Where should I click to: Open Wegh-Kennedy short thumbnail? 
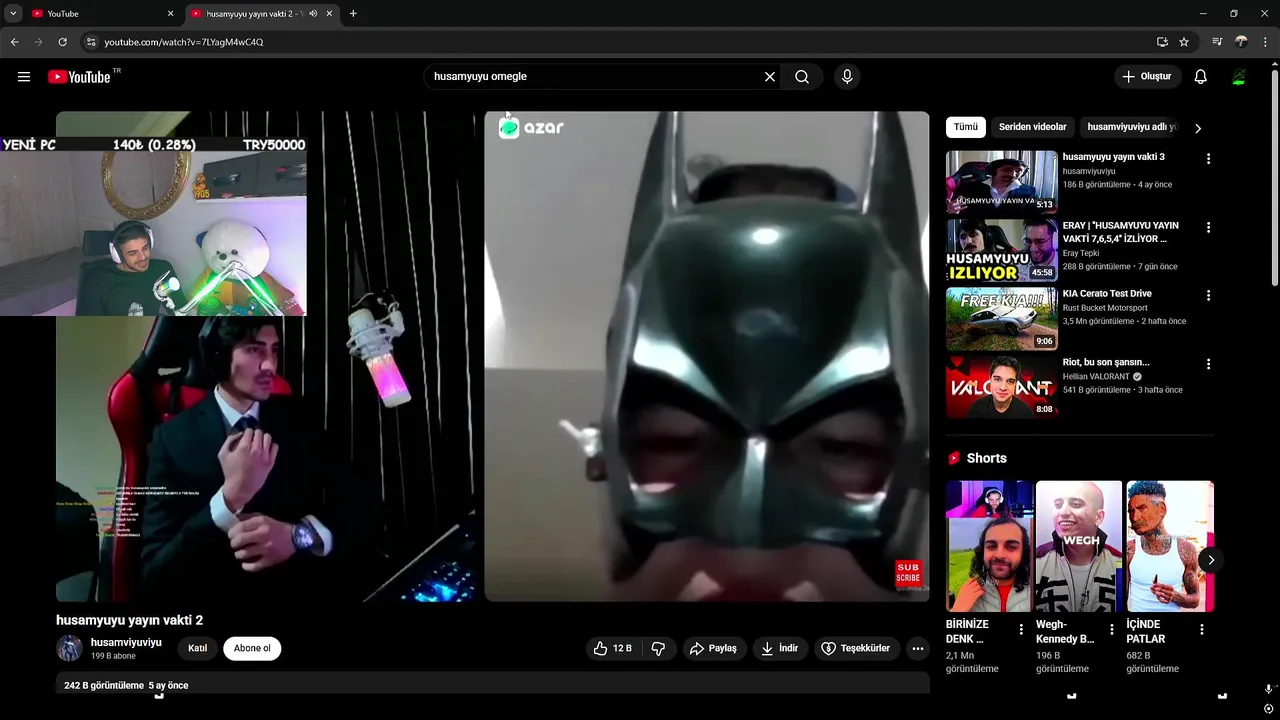pyautogui.click(x=1079, y=546)
